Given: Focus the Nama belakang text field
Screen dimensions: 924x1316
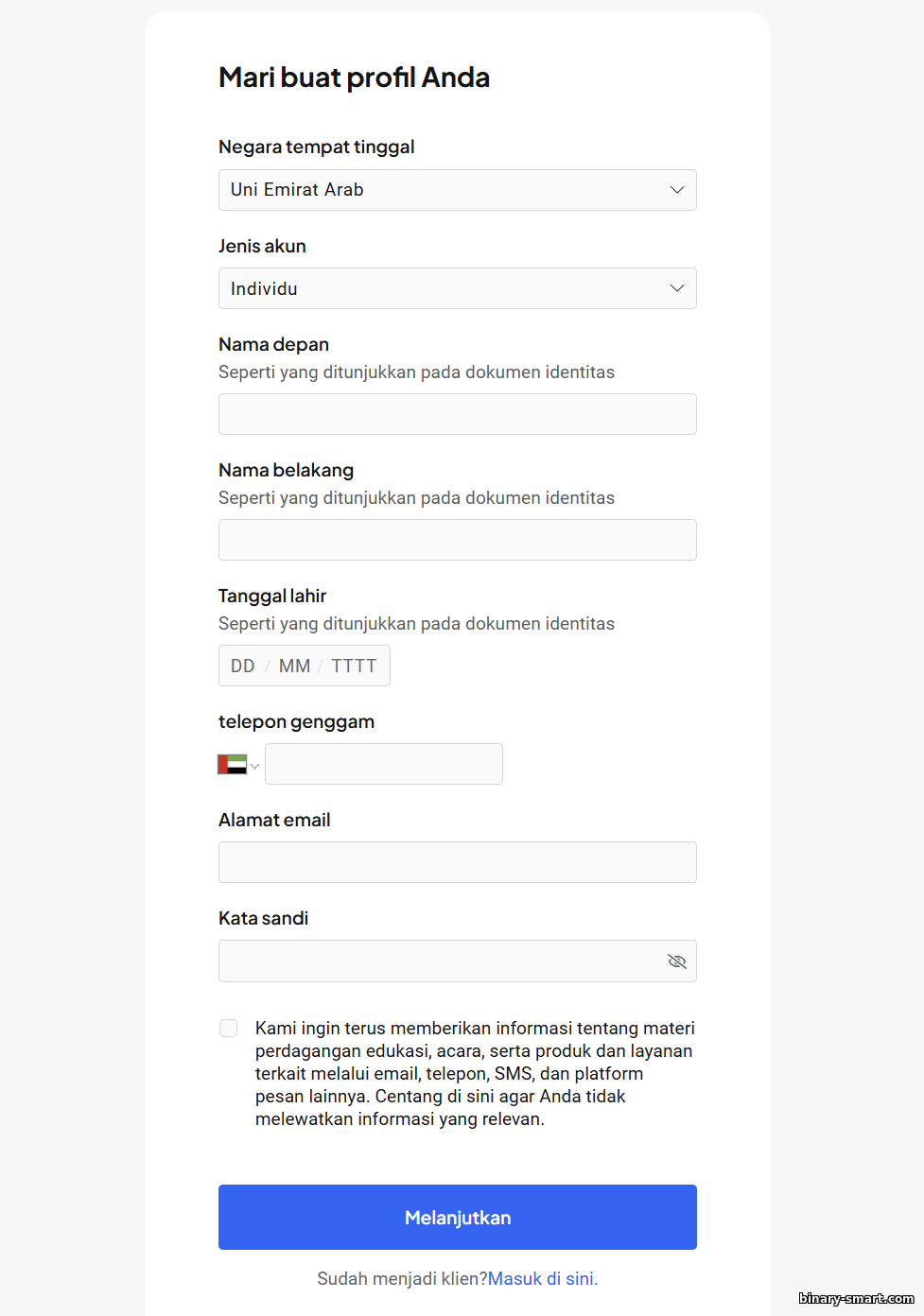Looking at the screenshot, I should point(457,540).
